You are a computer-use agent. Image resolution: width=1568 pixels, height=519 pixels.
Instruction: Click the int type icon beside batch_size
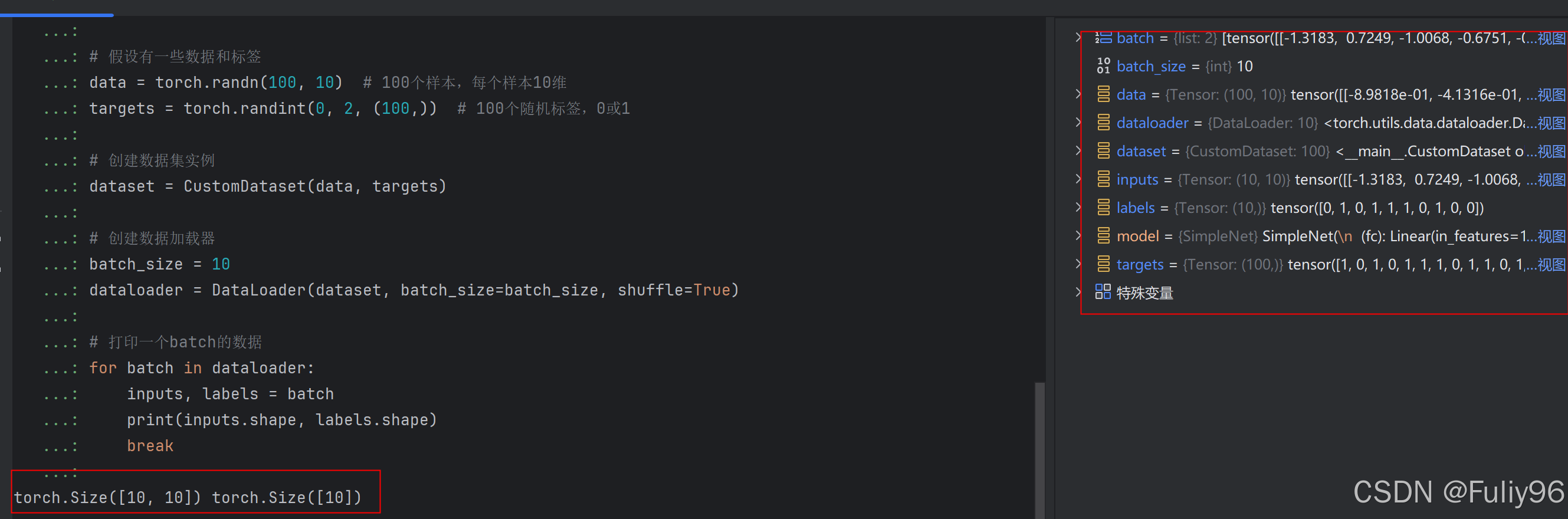(1103, 65)
